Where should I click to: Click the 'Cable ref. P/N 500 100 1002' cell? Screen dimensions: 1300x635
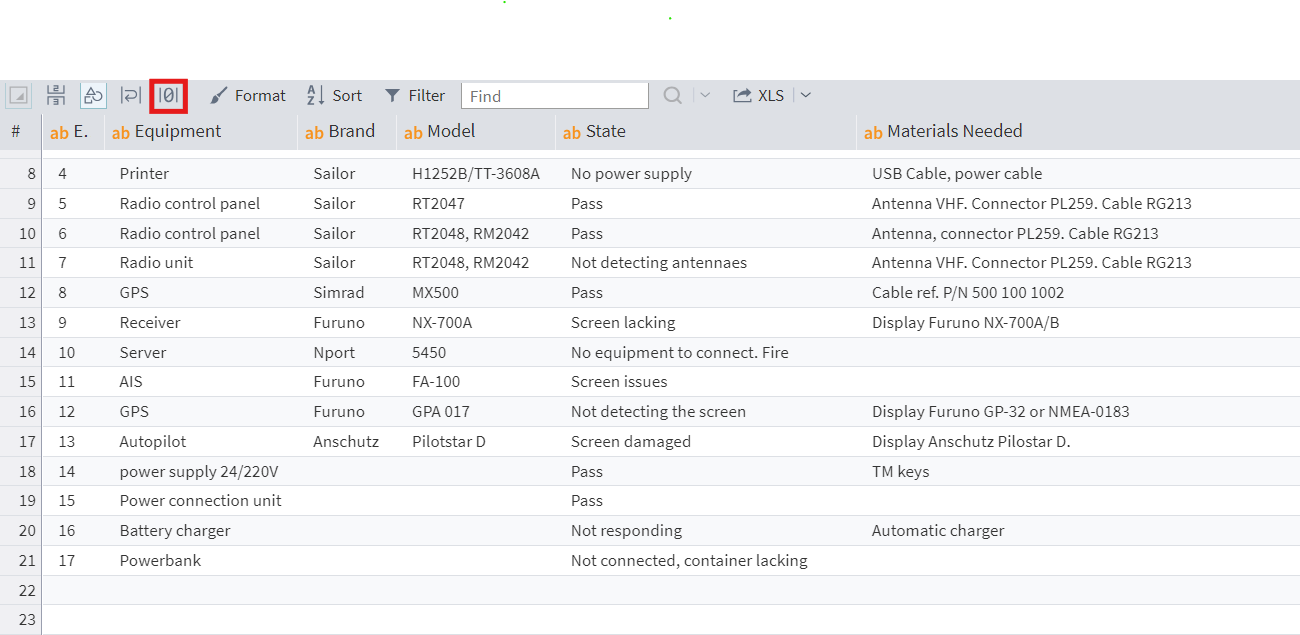(968, 293)
